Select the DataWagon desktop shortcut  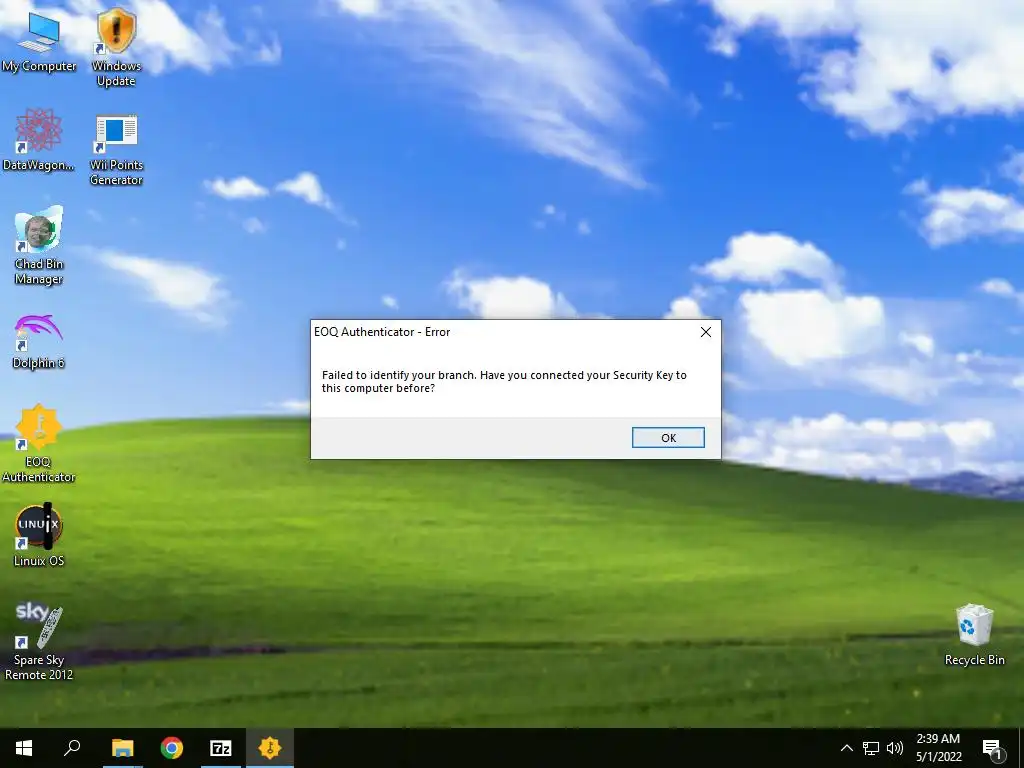[x=39, y=140]
